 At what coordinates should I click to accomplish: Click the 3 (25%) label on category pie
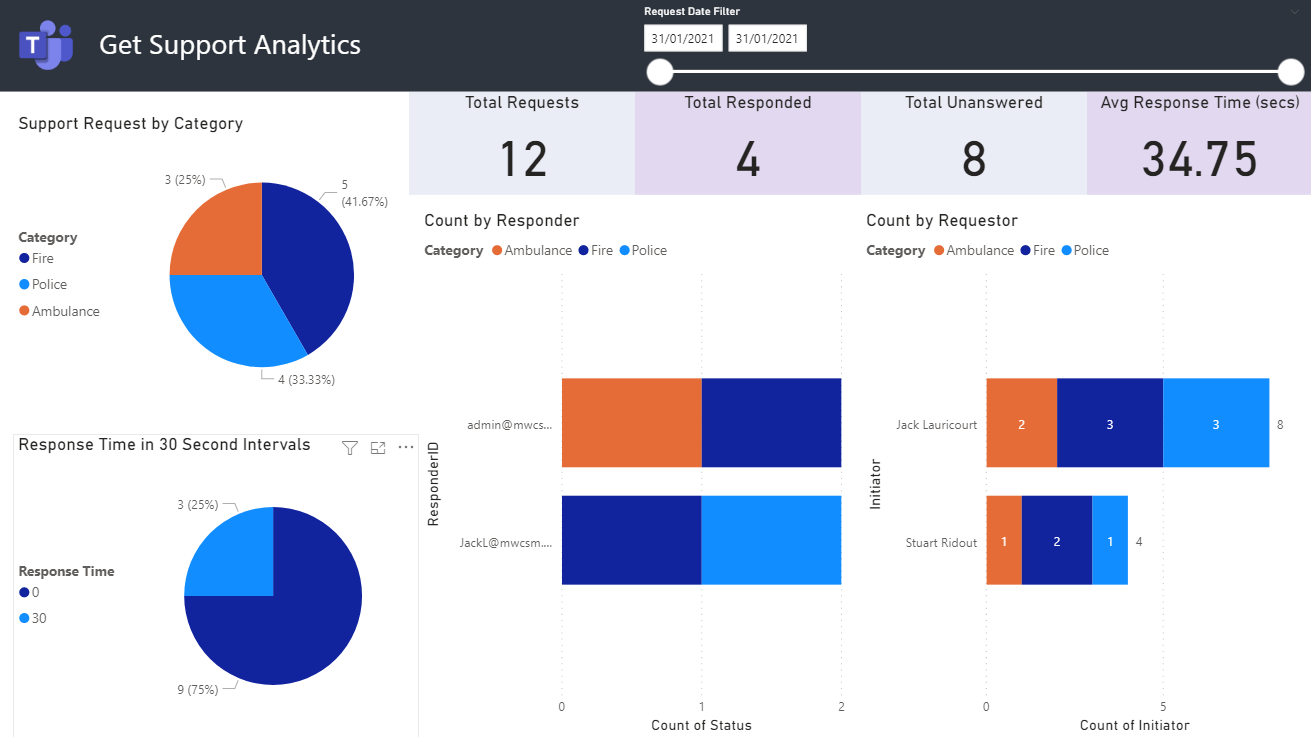point(185,180)
